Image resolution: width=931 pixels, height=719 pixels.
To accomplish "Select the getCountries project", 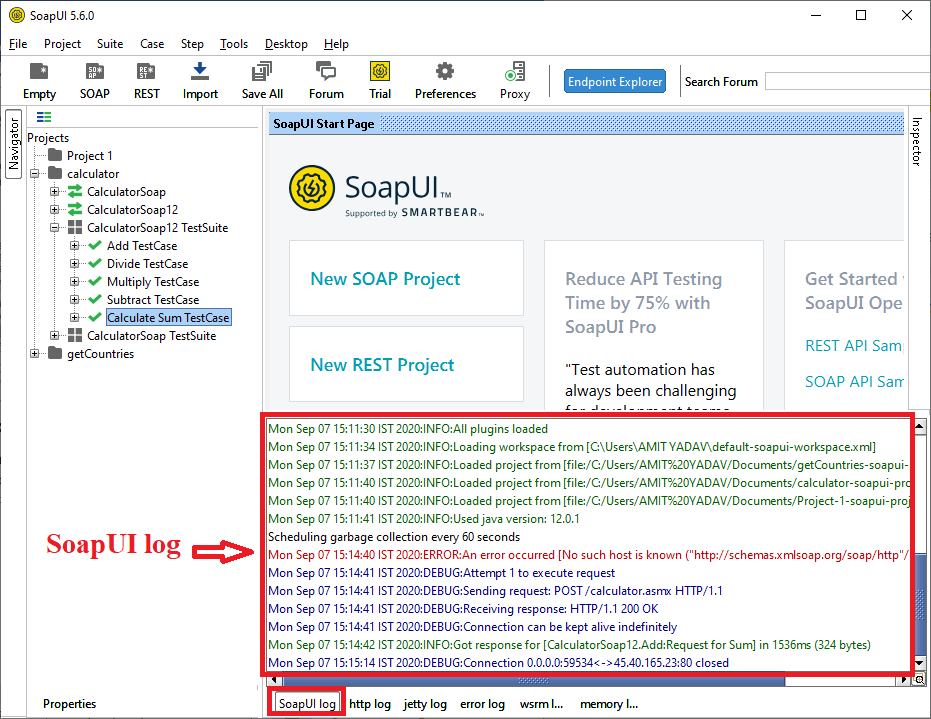I will [x=100, y=354].
